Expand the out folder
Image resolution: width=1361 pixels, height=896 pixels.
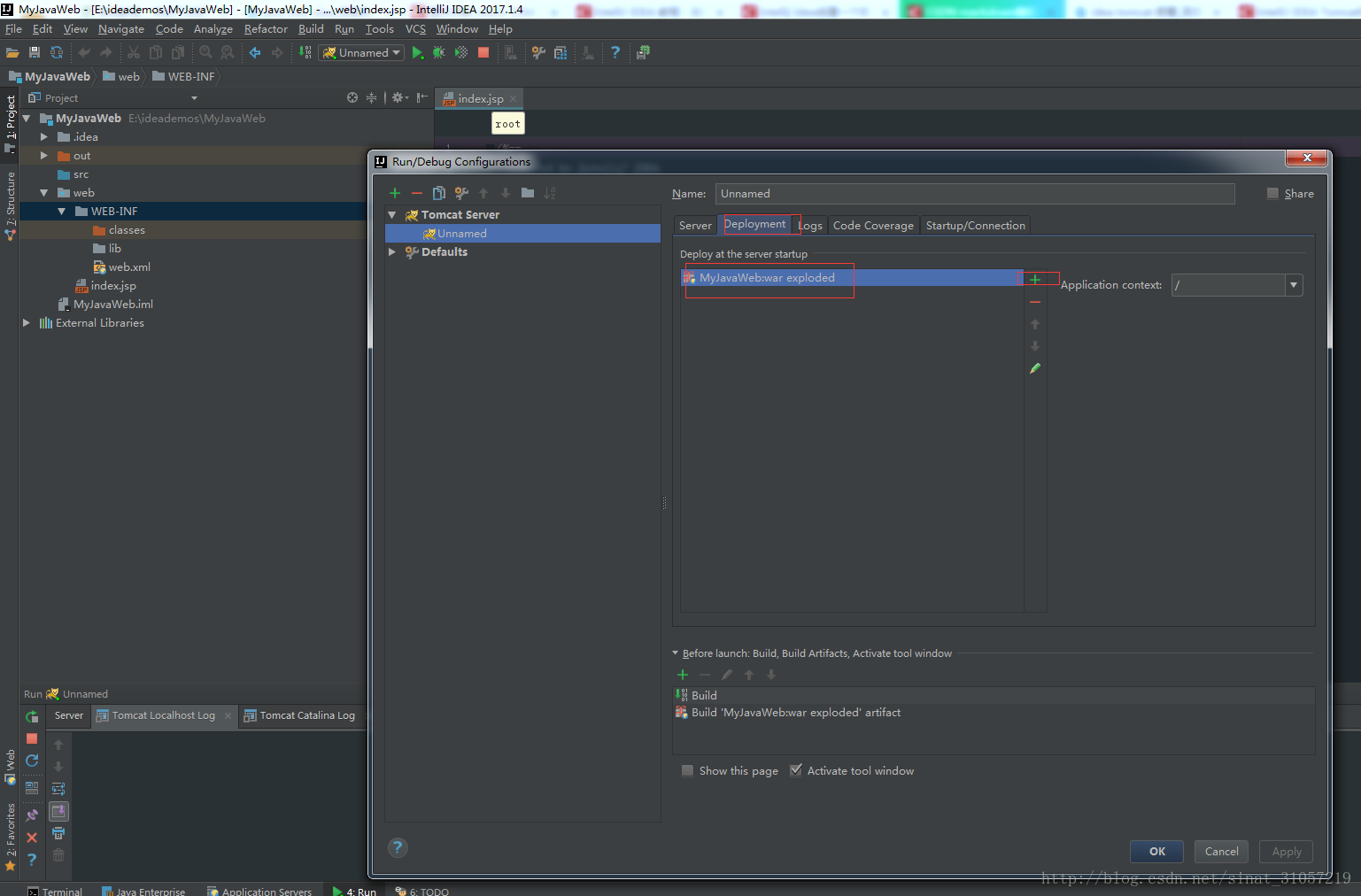point(43,156)
